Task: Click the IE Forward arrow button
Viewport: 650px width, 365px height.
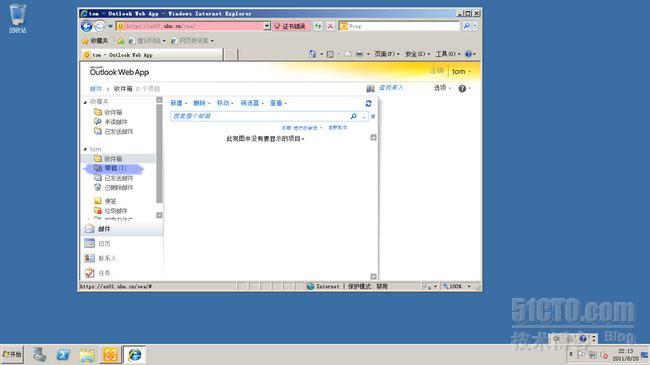Action: coord(99,26)
